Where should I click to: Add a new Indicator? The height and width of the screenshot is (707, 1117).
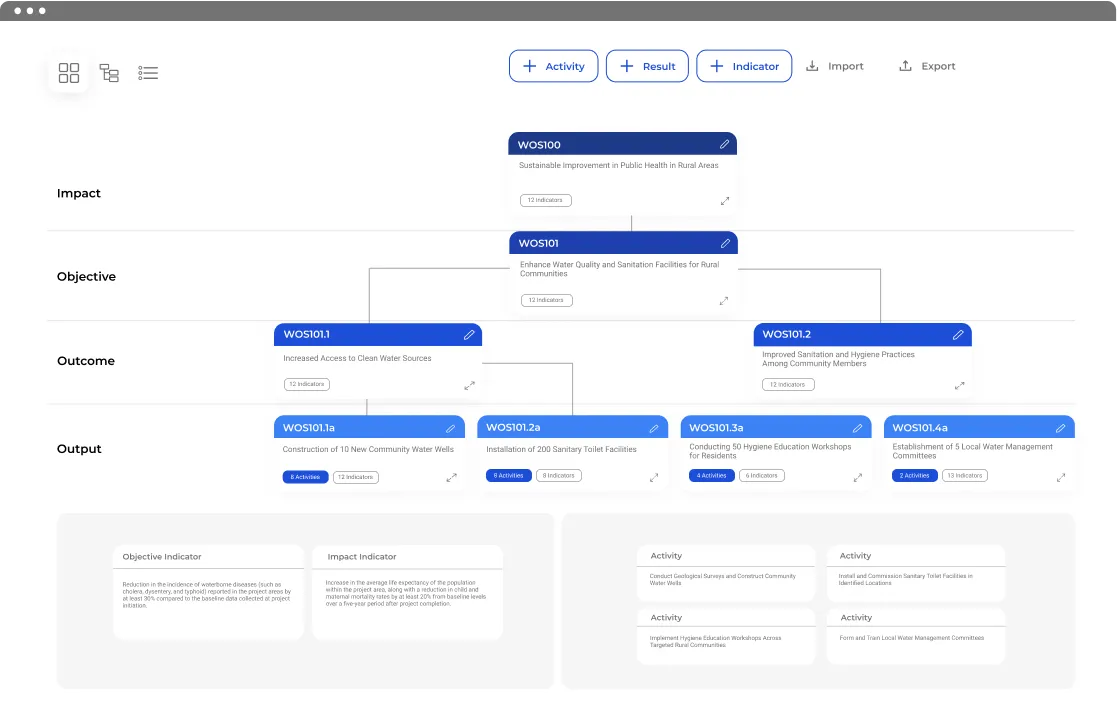tap(744, 66)
